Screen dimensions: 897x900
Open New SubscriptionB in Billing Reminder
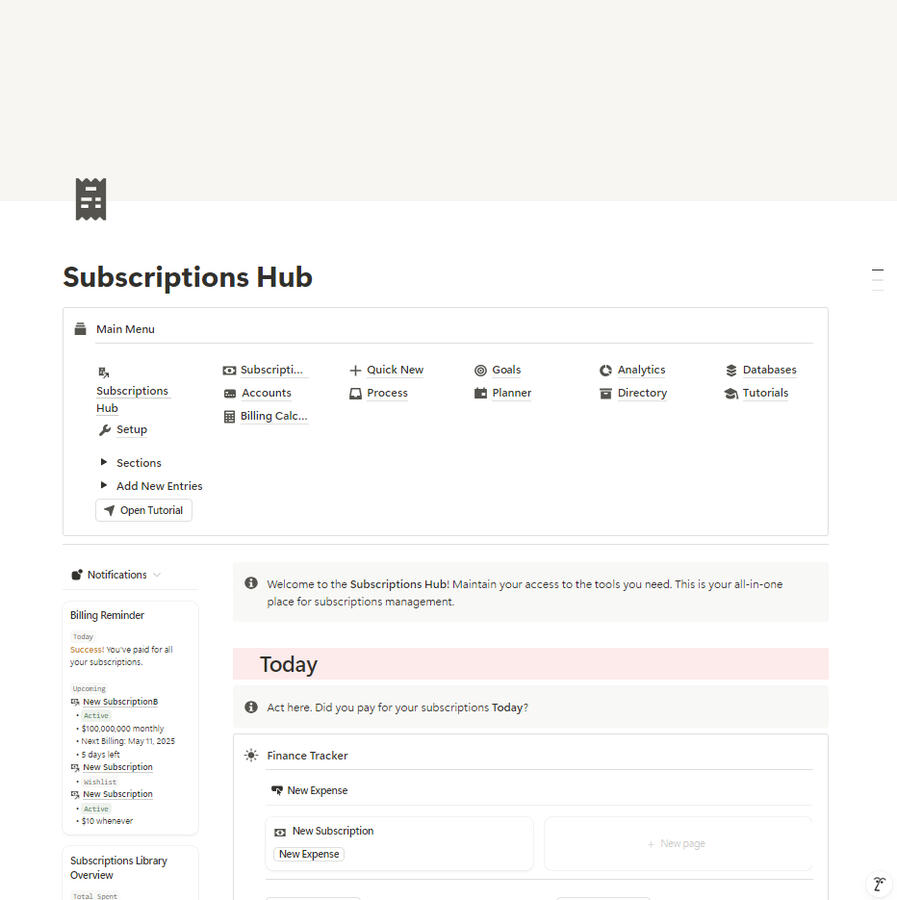120,702
